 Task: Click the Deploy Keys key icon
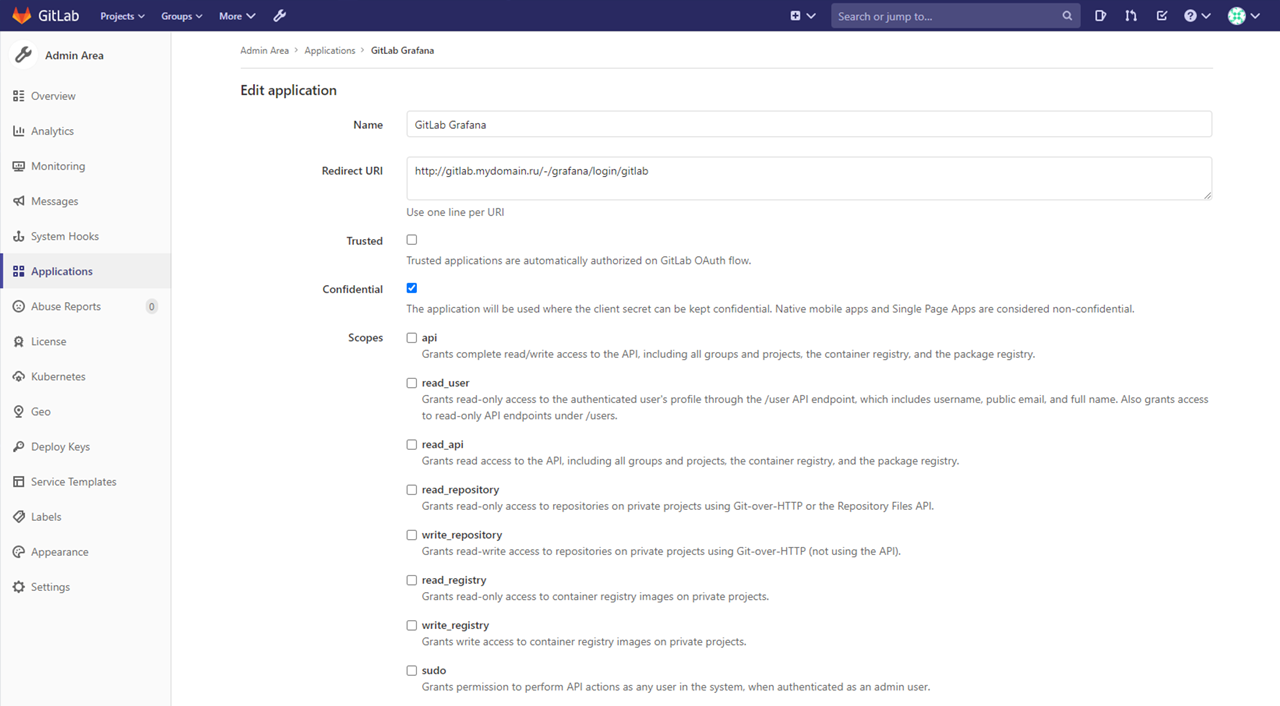19,446
